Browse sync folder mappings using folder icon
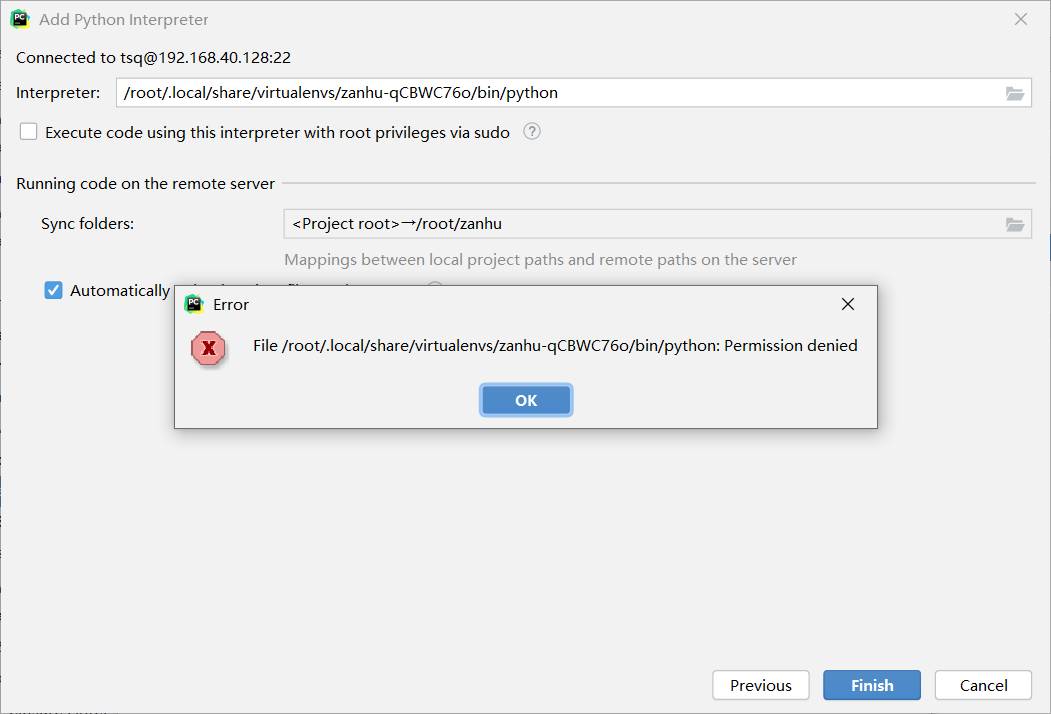1051x714 pixels. (x=1014, y=224)
